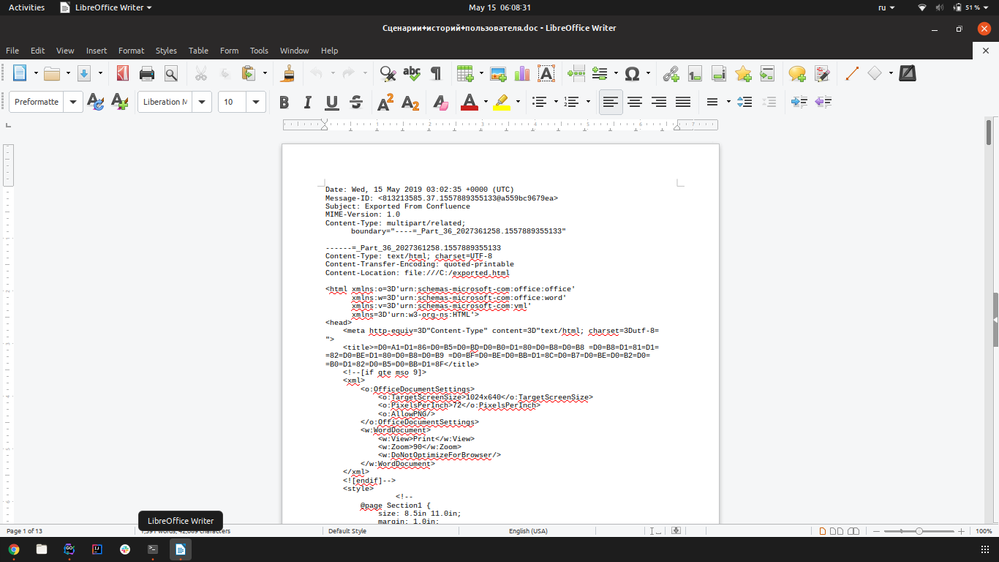Decrease indent icon

pyautogui.click(x=823, y=102)
